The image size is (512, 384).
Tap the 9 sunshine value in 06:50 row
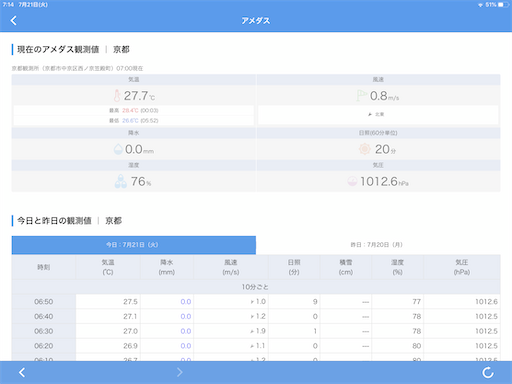click(315, 302)
